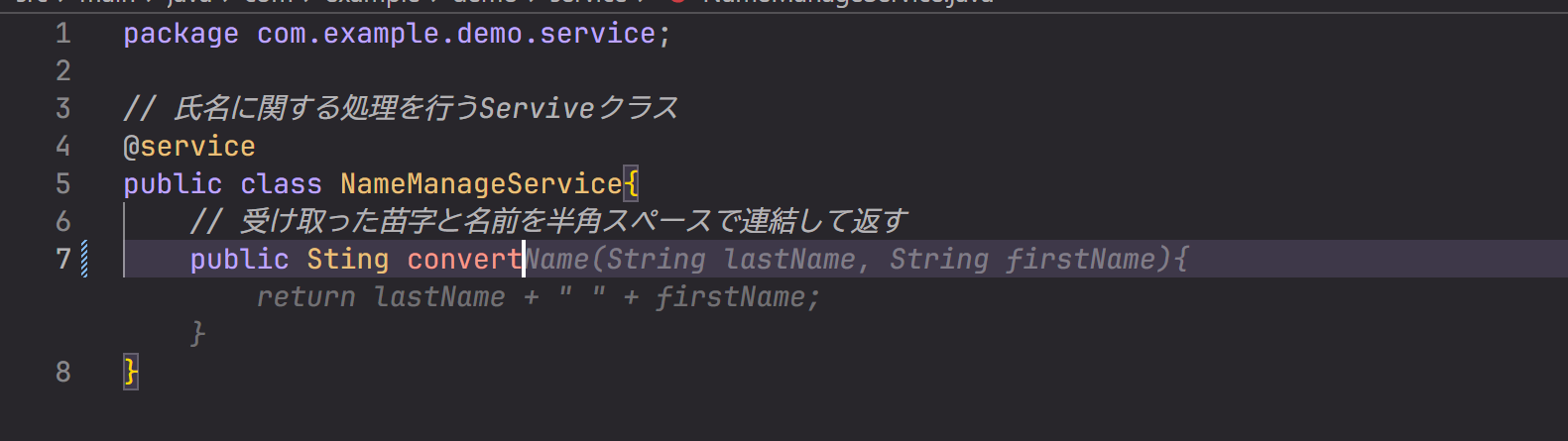
Task: Select line number 8 in the gutter
Action: click(62, 372)
